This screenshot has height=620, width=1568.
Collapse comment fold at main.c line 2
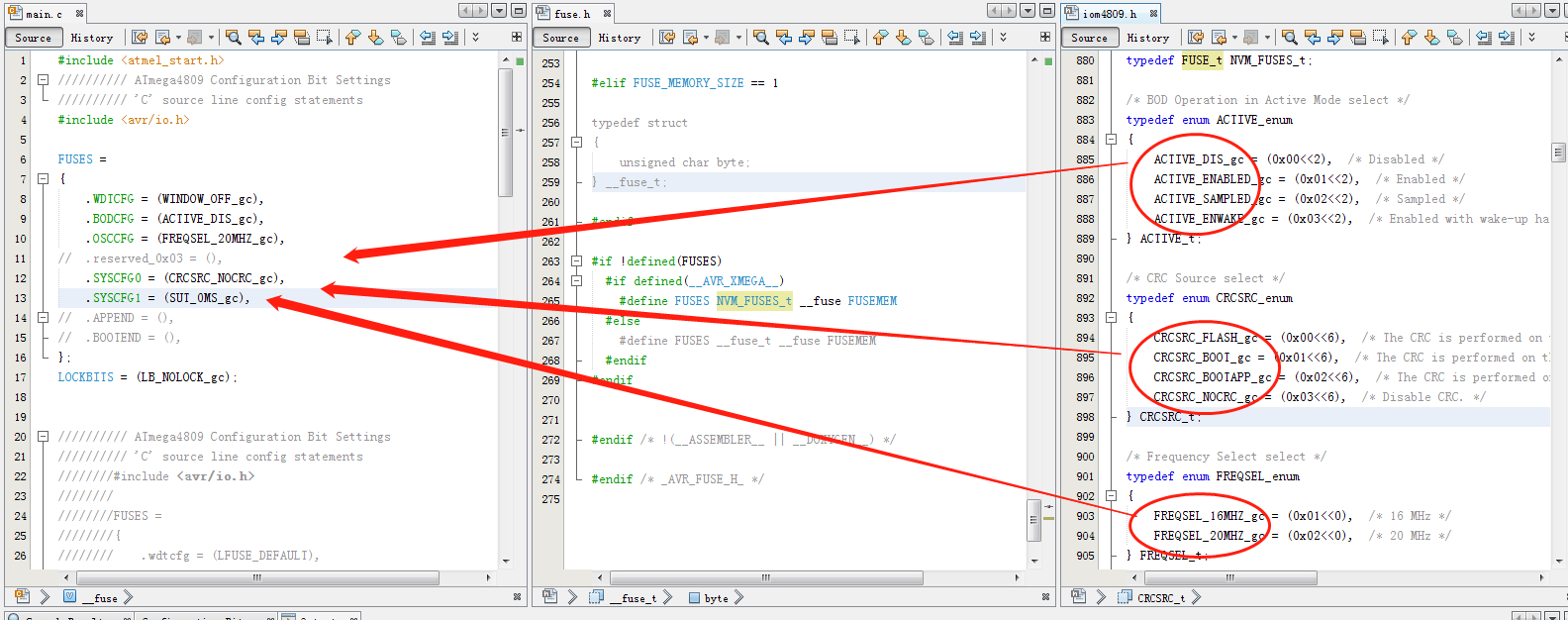click(43, 80)
